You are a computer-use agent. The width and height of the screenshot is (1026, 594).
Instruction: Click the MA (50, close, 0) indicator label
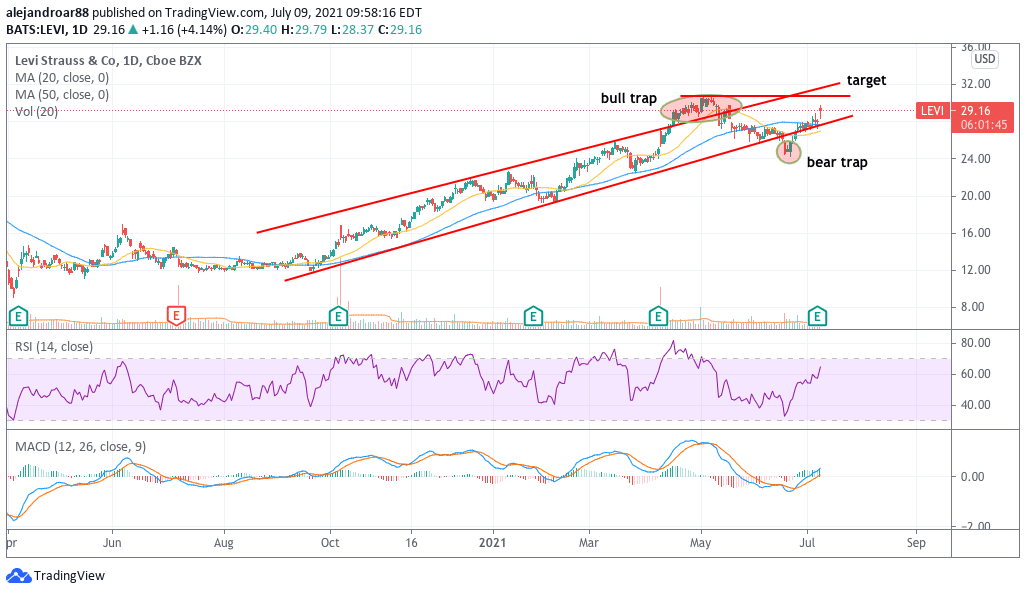coord(62,94)
